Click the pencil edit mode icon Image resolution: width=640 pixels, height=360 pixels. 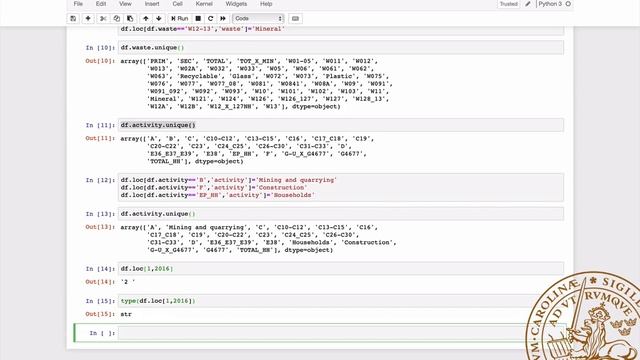pyautogui.click(x=528, y=4)
